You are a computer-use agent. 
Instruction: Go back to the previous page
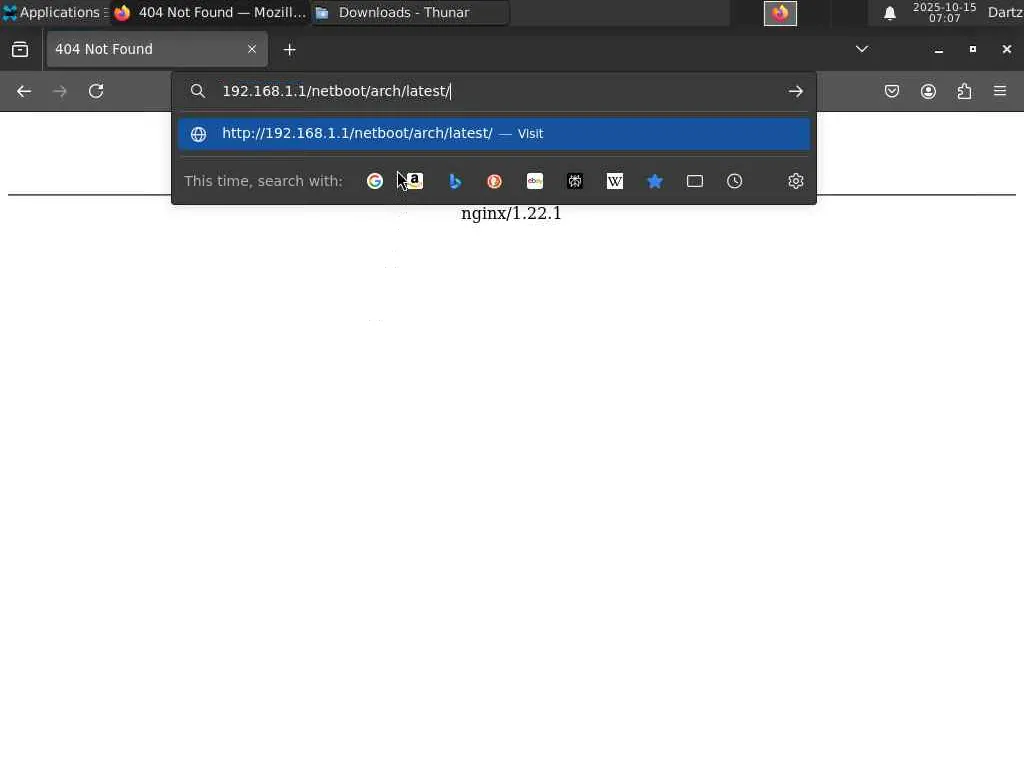(x=24, y=91)
